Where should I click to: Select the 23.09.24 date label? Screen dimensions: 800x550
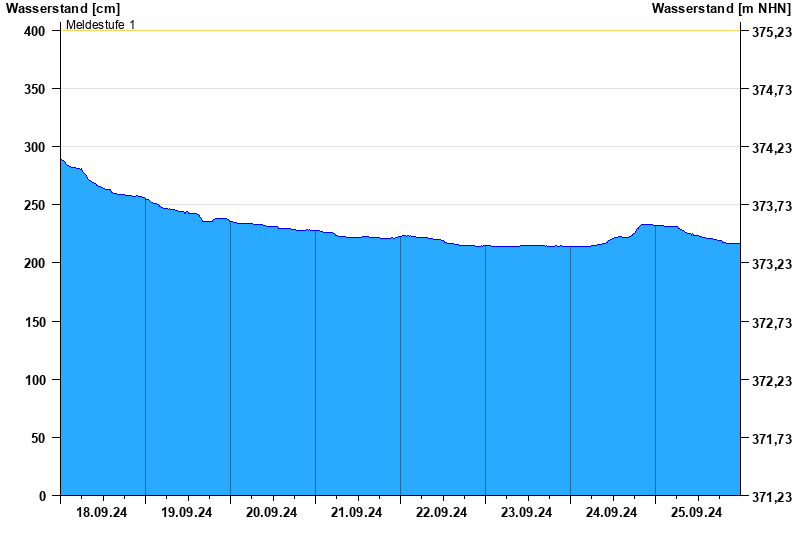click(527, 513)
